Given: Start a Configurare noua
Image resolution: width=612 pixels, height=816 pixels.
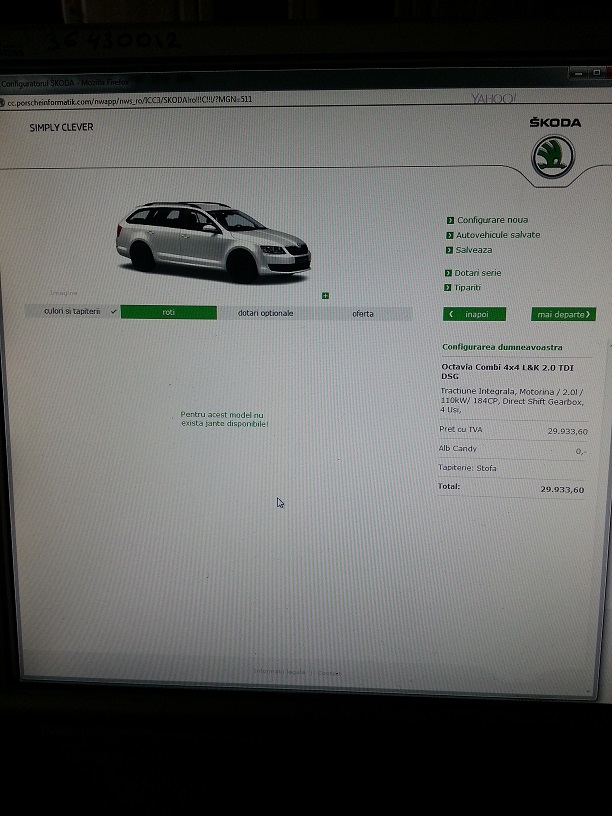Looking at the screenshot, I should [x=492, y=220].
